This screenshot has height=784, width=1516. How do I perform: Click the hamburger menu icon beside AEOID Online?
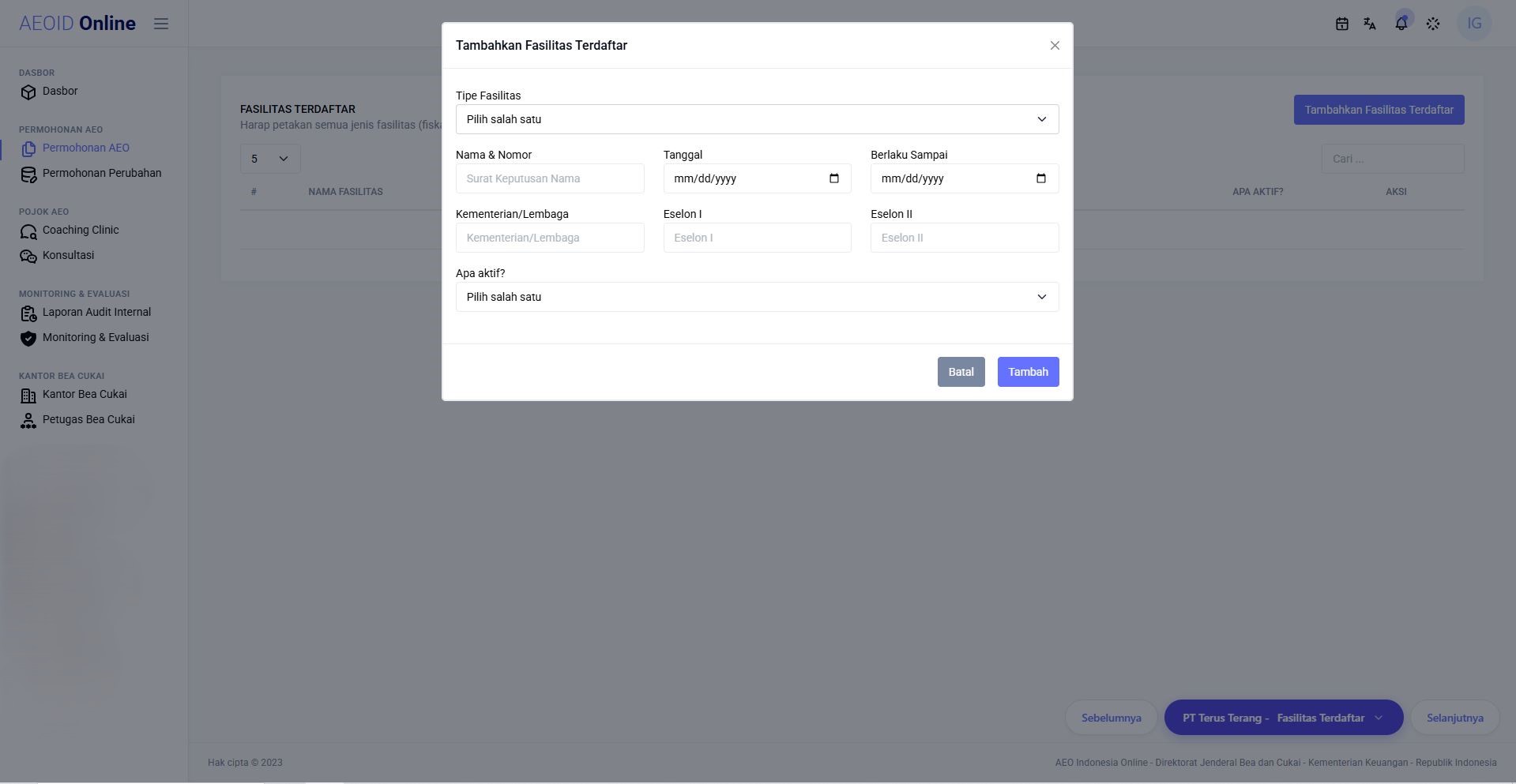[x=161, y=24]
